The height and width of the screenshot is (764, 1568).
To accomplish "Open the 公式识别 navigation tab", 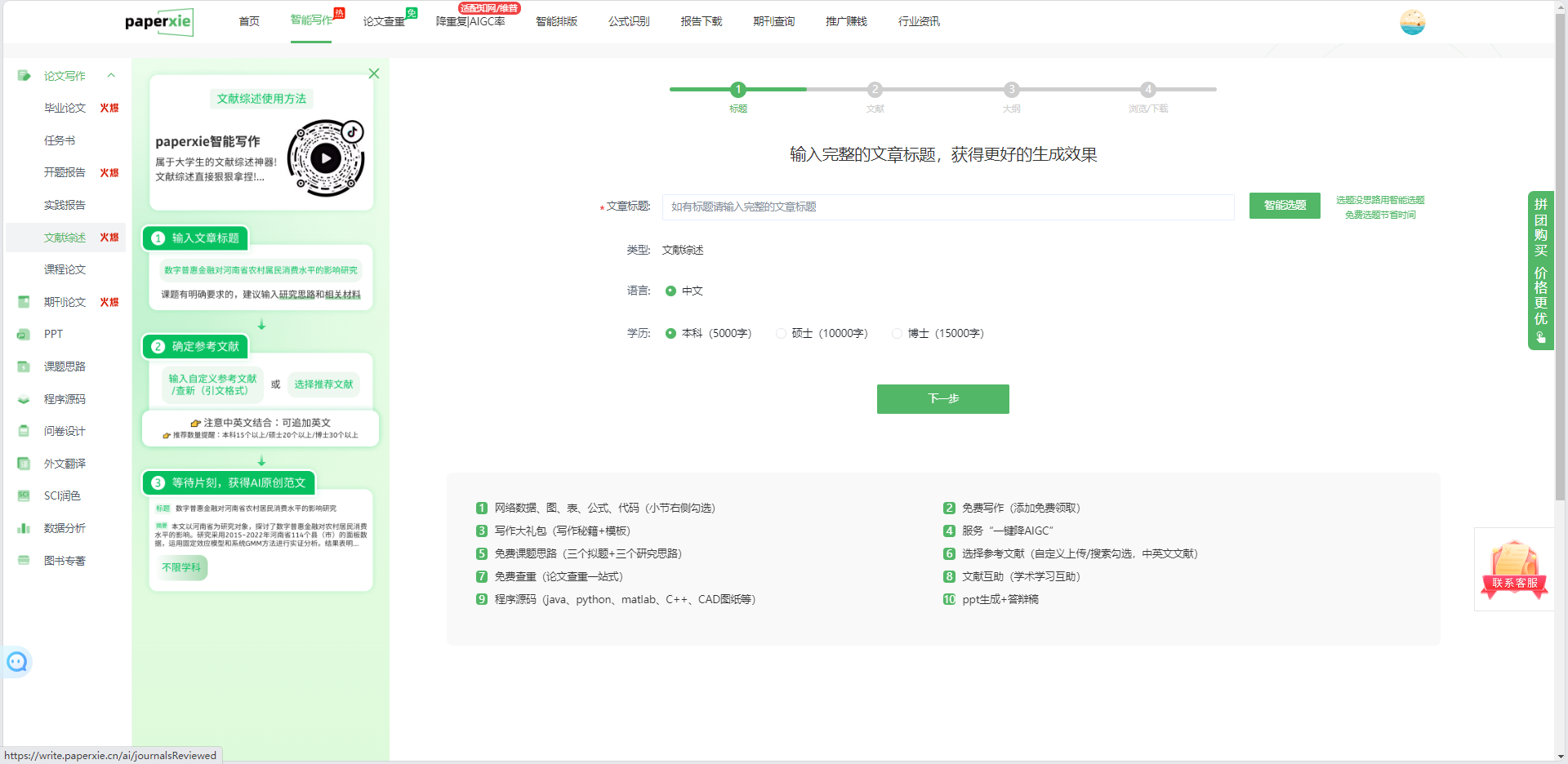I will [629, 21].
